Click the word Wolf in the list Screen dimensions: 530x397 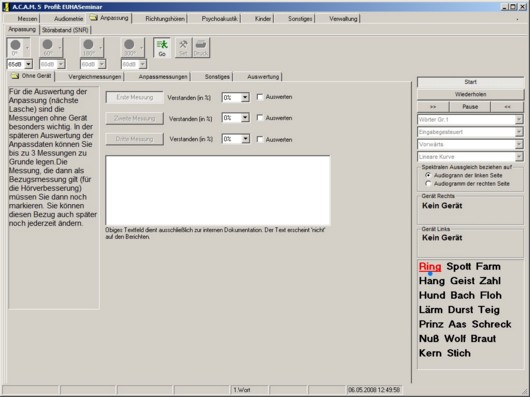tap(454, 339)
